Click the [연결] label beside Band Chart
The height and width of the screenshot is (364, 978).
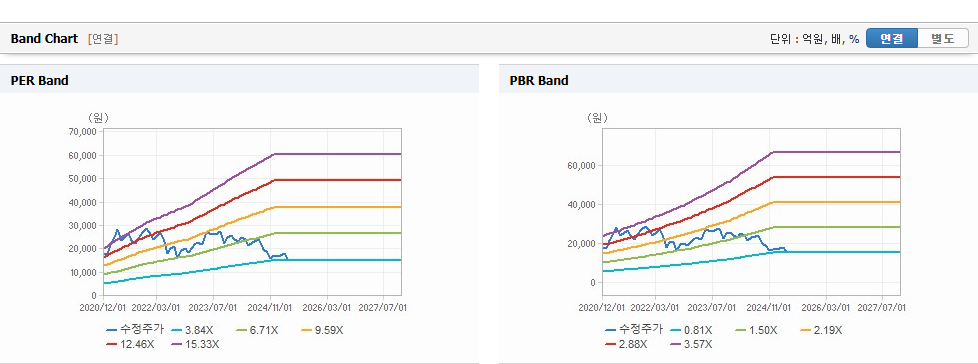pyautogui.click(x=103, y=39)
